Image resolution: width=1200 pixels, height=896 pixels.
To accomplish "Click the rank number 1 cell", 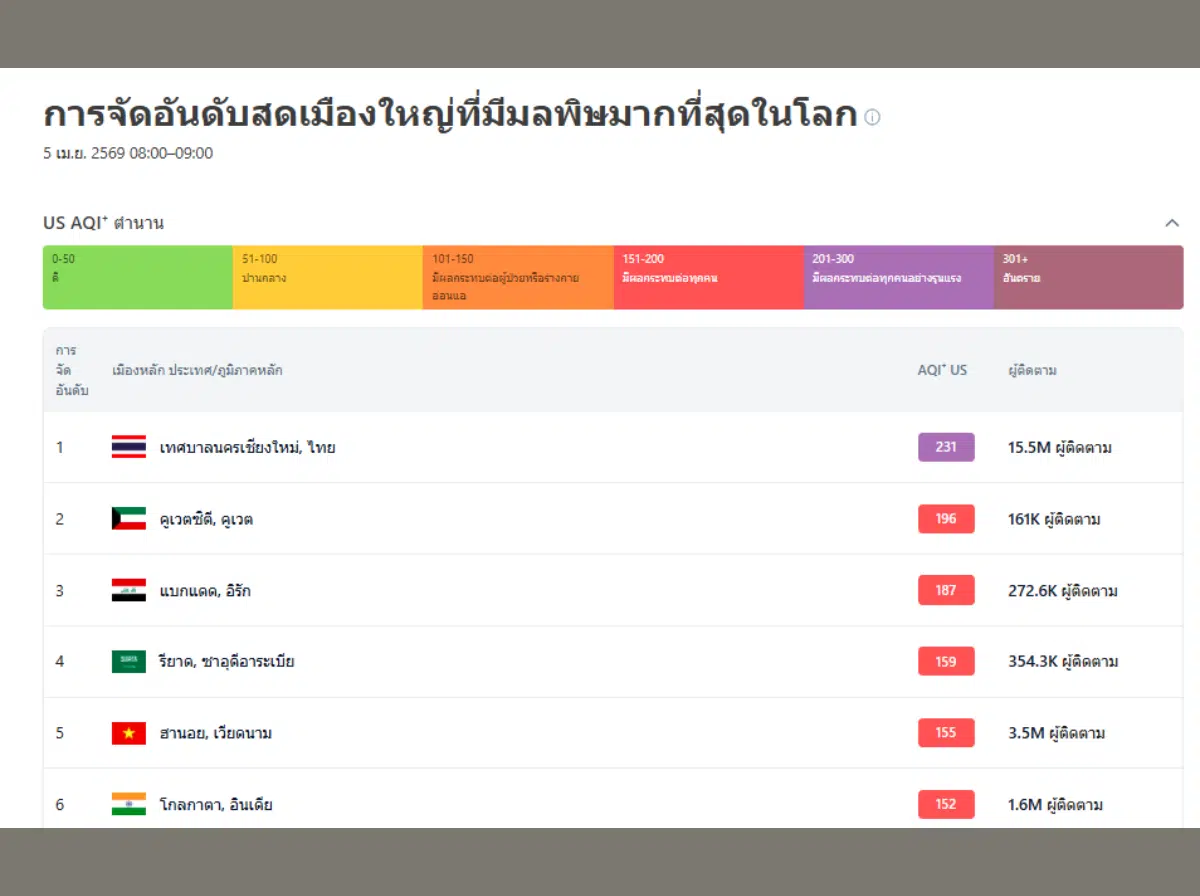I will coord(60,447).
